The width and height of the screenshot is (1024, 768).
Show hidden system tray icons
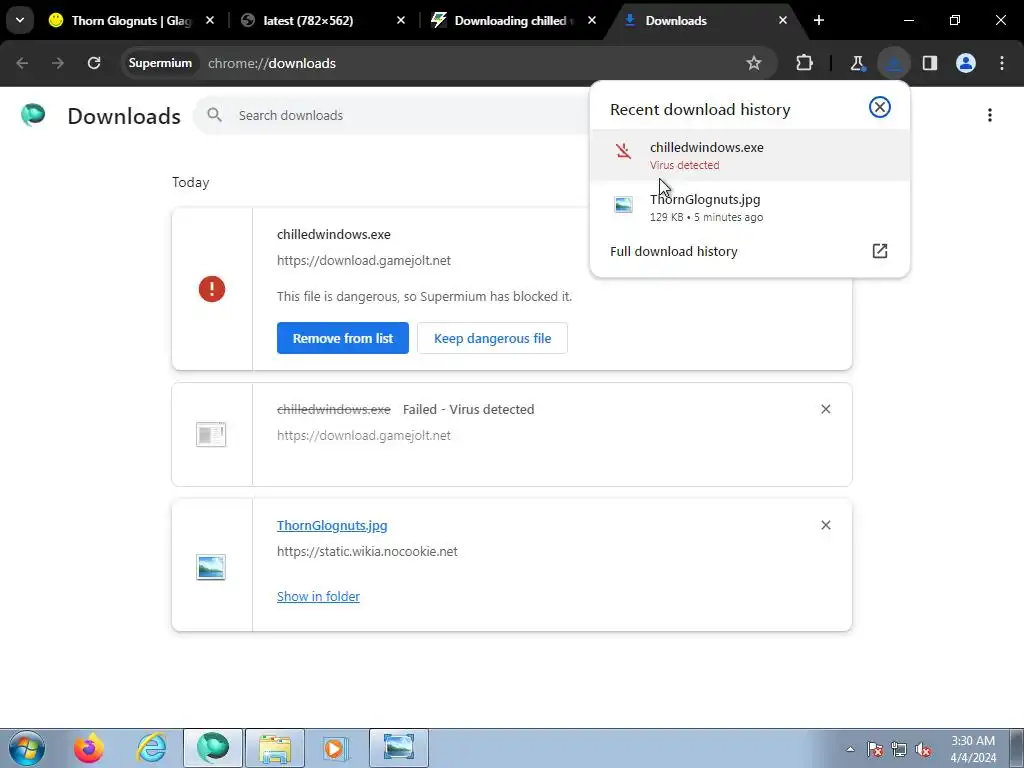coord(850,749)
